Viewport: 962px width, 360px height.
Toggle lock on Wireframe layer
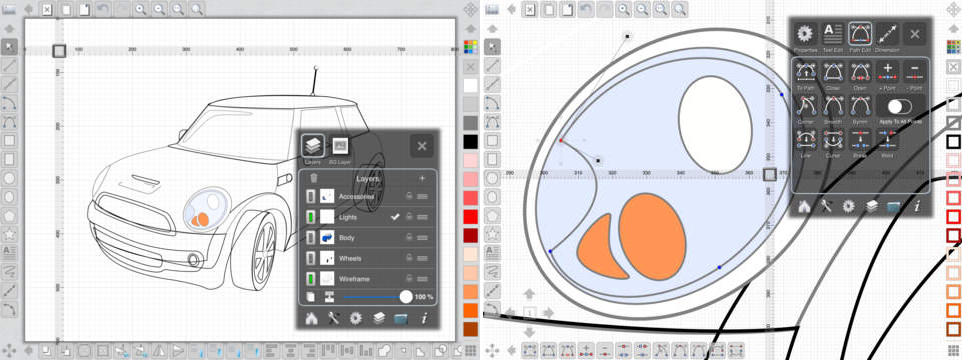tap(408, 279)
